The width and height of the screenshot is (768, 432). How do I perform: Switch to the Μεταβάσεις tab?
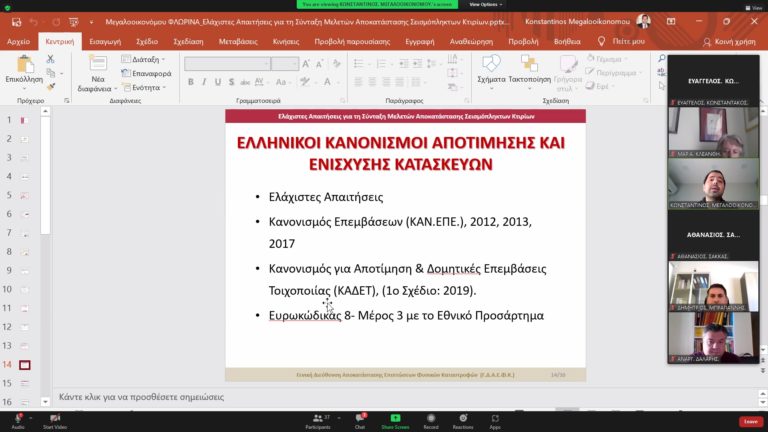238,42
